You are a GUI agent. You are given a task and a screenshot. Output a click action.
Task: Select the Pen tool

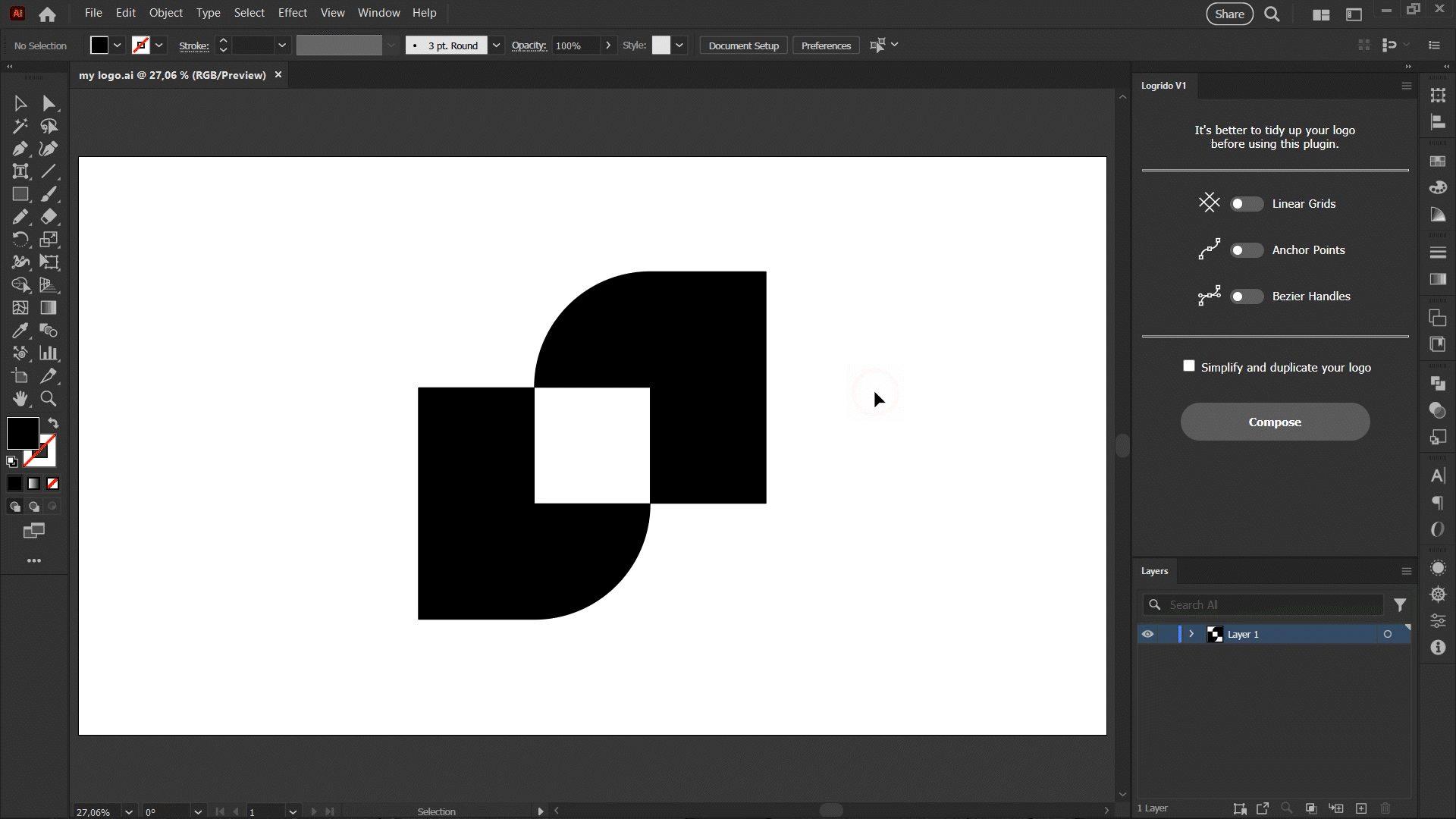(x=20, y=149)
